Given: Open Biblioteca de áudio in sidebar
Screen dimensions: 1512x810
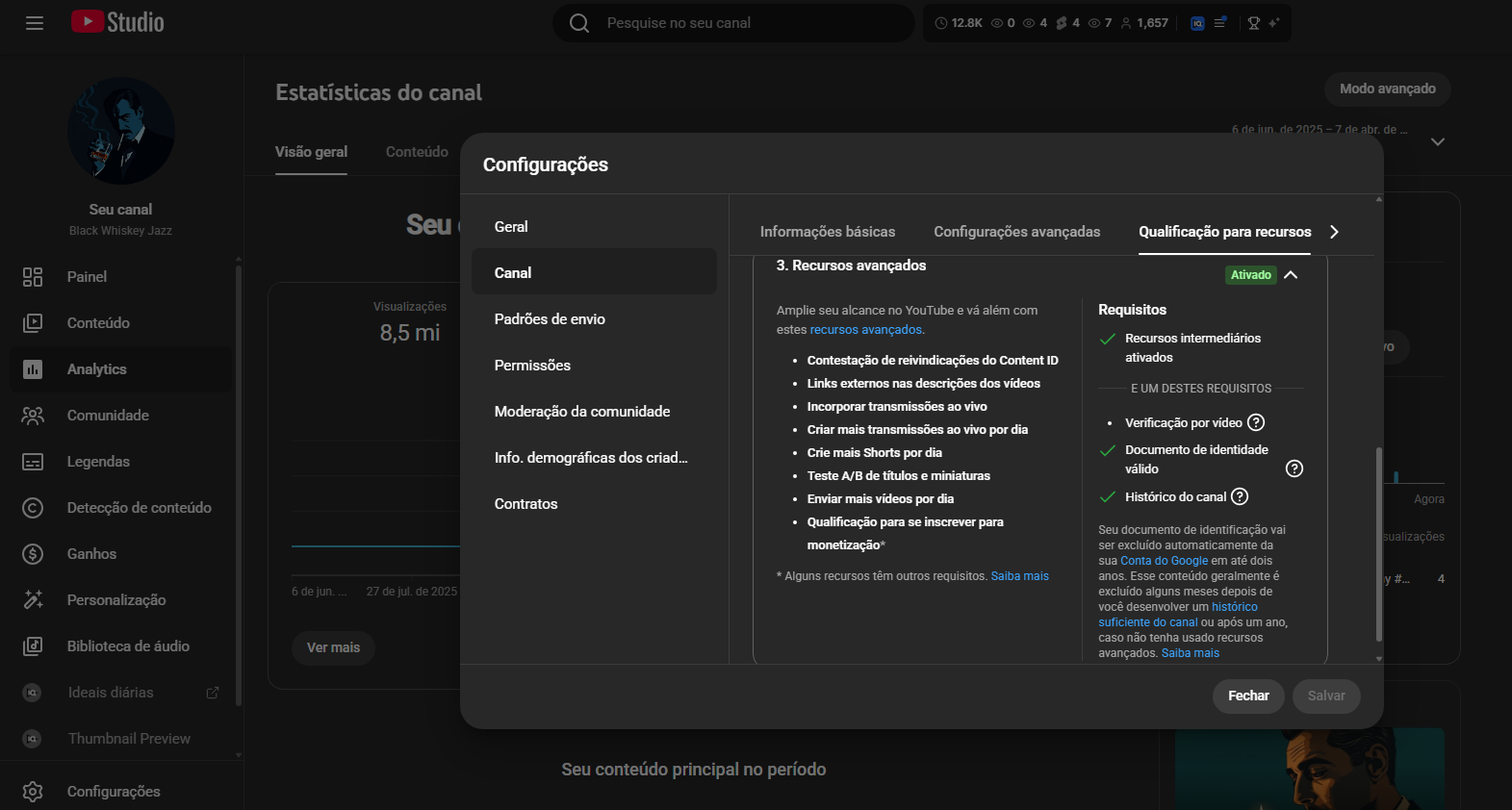Looking at the screenshot, I should (x=128, y=646).
